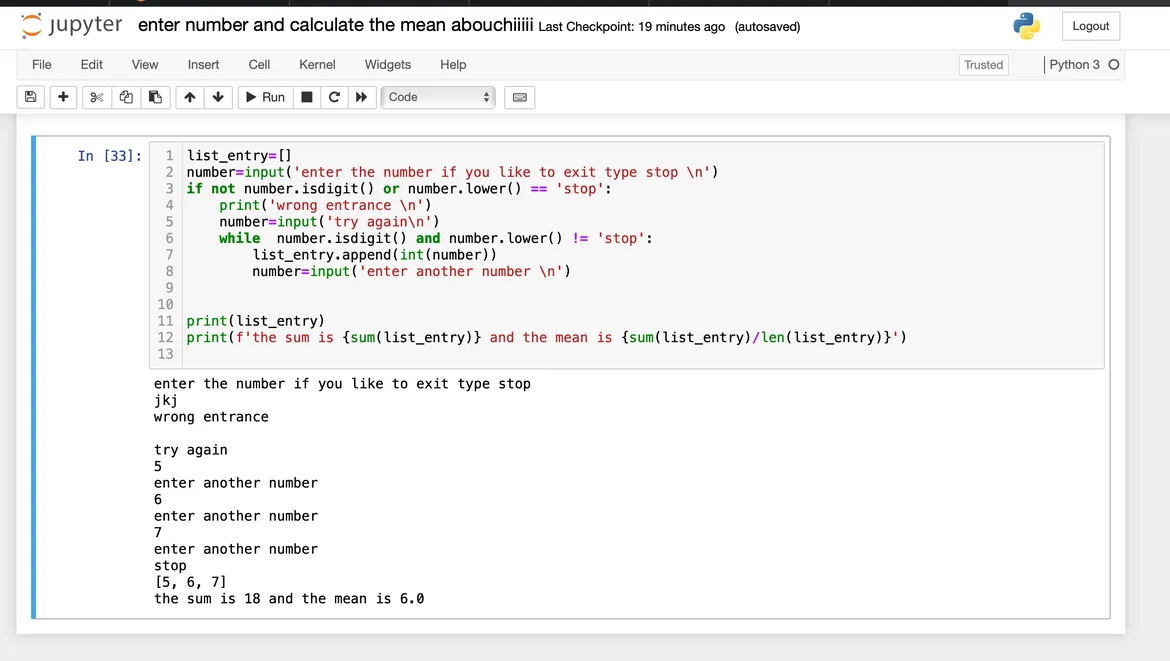Screen dimensions: 1170x661
Task: Rename notebook by clicking its title
Action: coord(335,26)
